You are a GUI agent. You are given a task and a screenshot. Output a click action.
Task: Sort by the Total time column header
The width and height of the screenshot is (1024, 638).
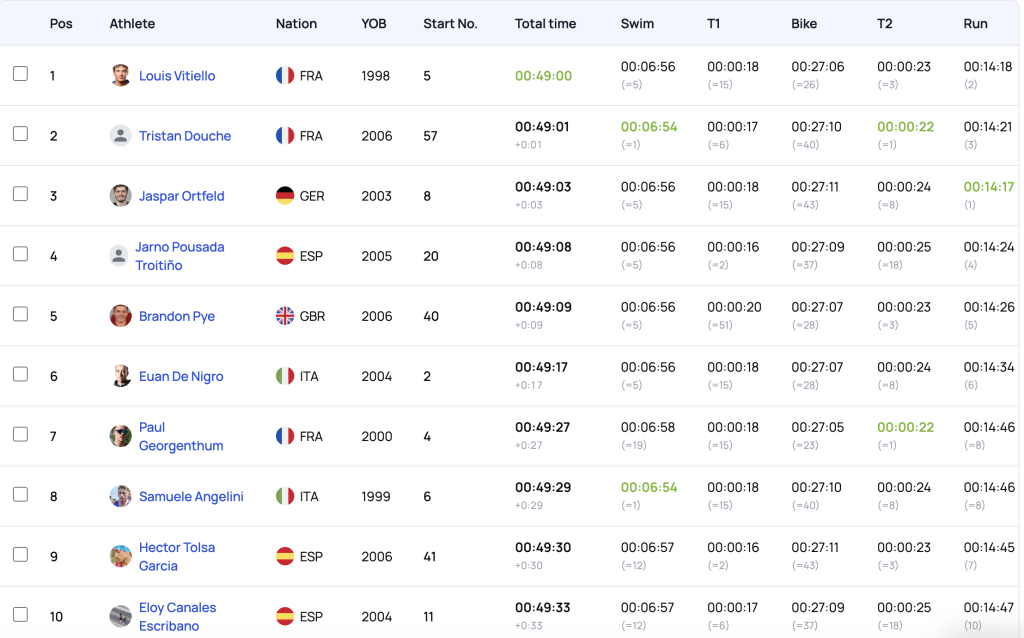pyautogui.click(x=545, y=23)
